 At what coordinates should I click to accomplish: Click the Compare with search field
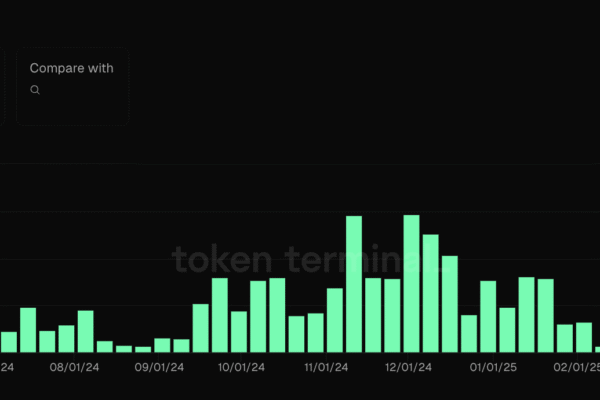72,89
